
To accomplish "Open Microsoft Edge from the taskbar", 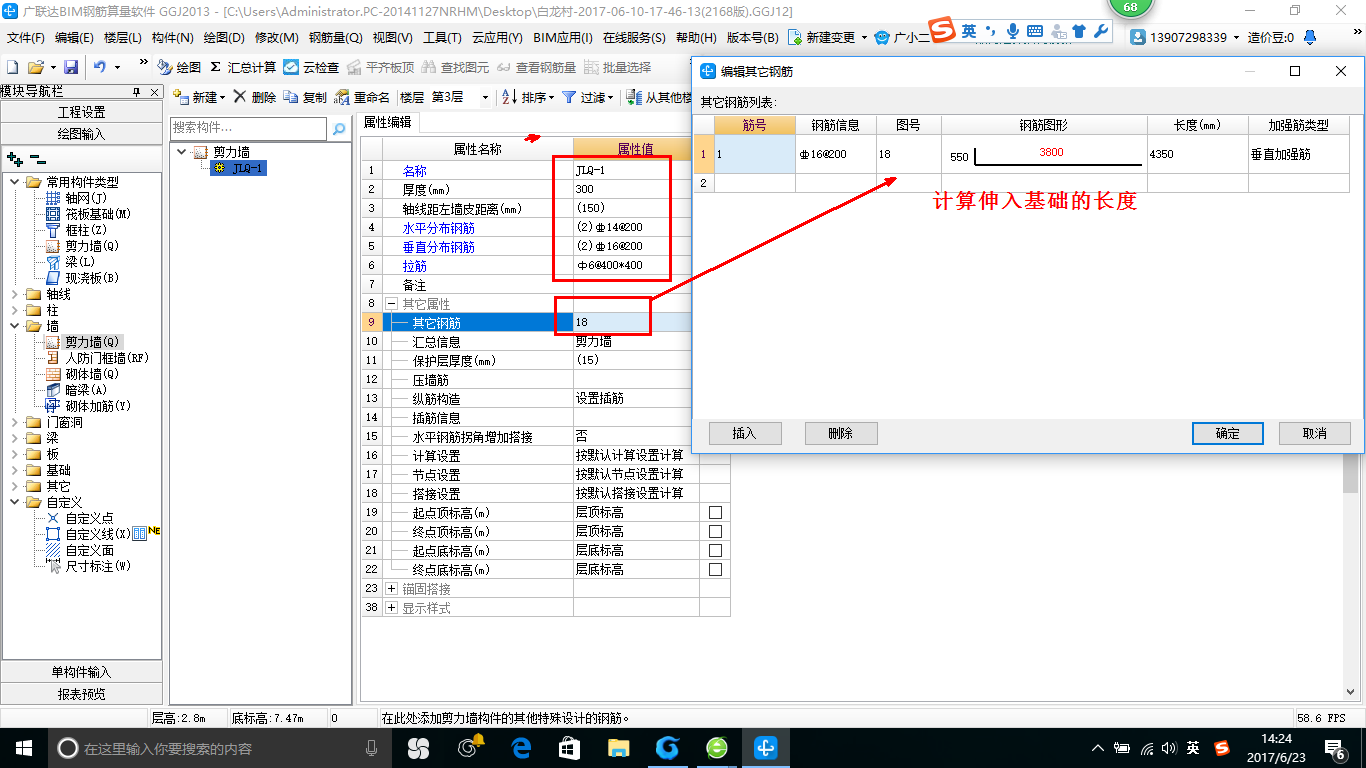I will pyautogui.click(x=521, y=747).
